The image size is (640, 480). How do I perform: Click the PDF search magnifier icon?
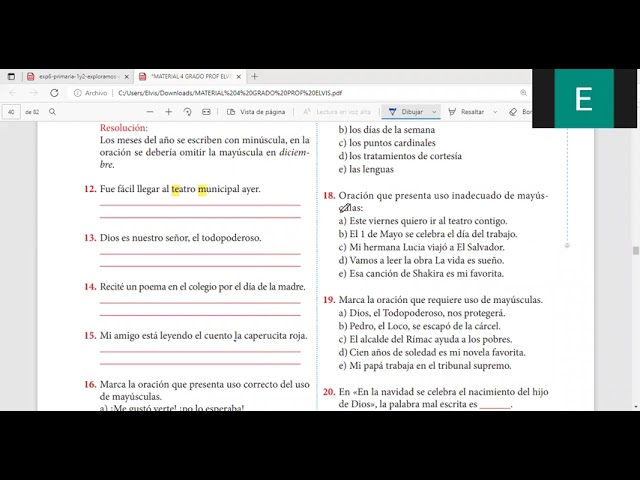[x=52, y=112]
